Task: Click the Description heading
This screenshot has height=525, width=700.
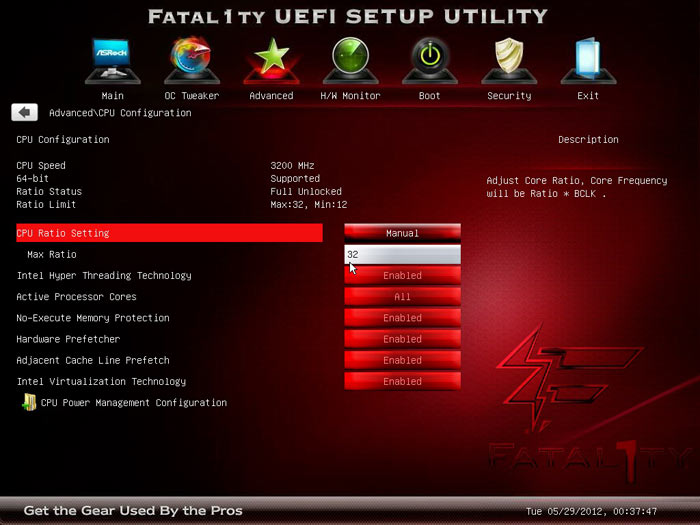Action: point(588,139)
